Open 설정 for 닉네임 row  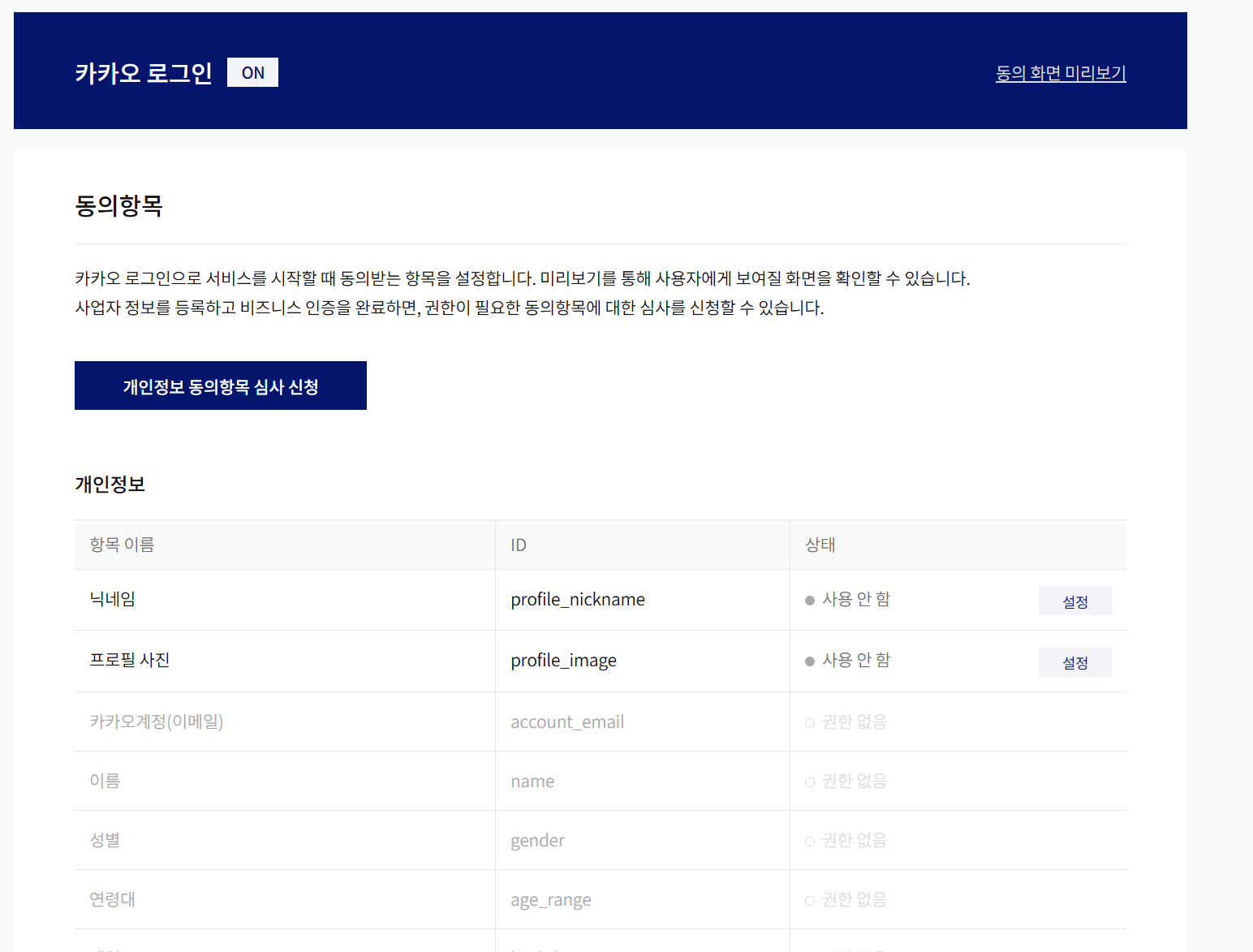click(1075, 601)
